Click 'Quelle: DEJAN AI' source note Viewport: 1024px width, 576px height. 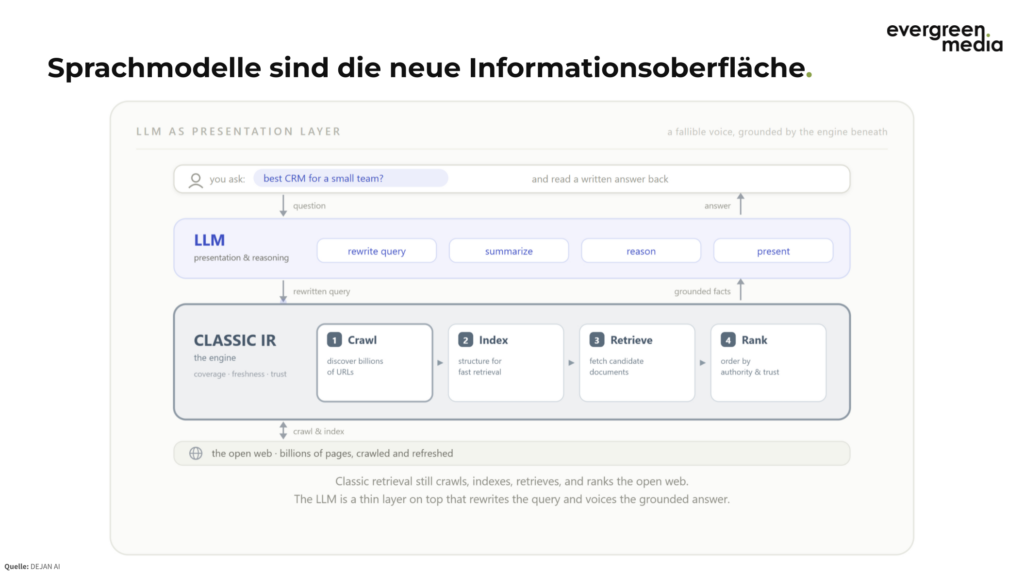click(x=32, y=567)
